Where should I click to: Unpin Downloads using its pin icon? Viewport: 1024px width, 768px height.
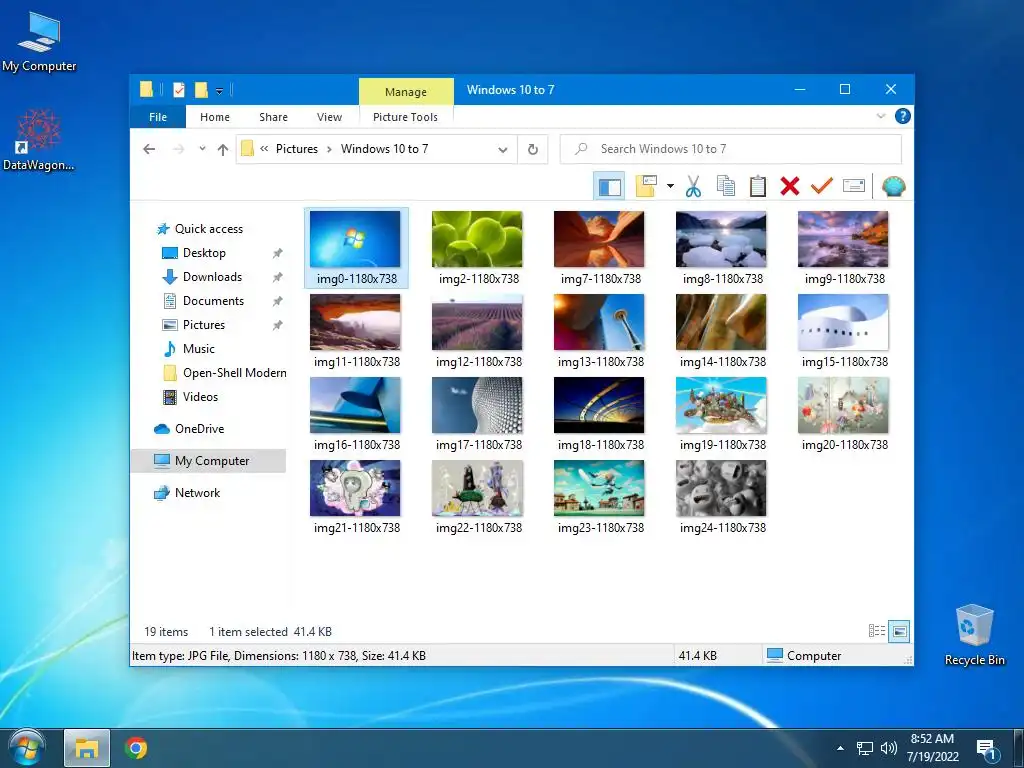pos(278,278)
